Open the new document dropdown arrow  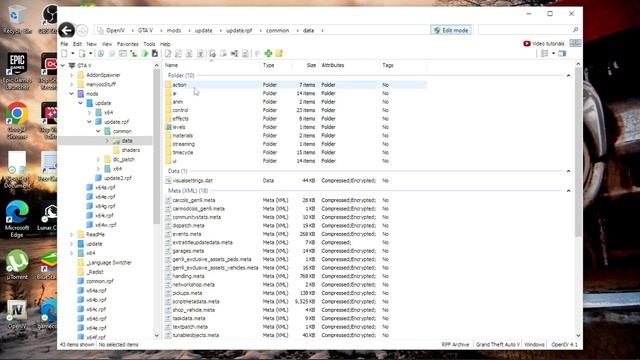tap(73, 53)
